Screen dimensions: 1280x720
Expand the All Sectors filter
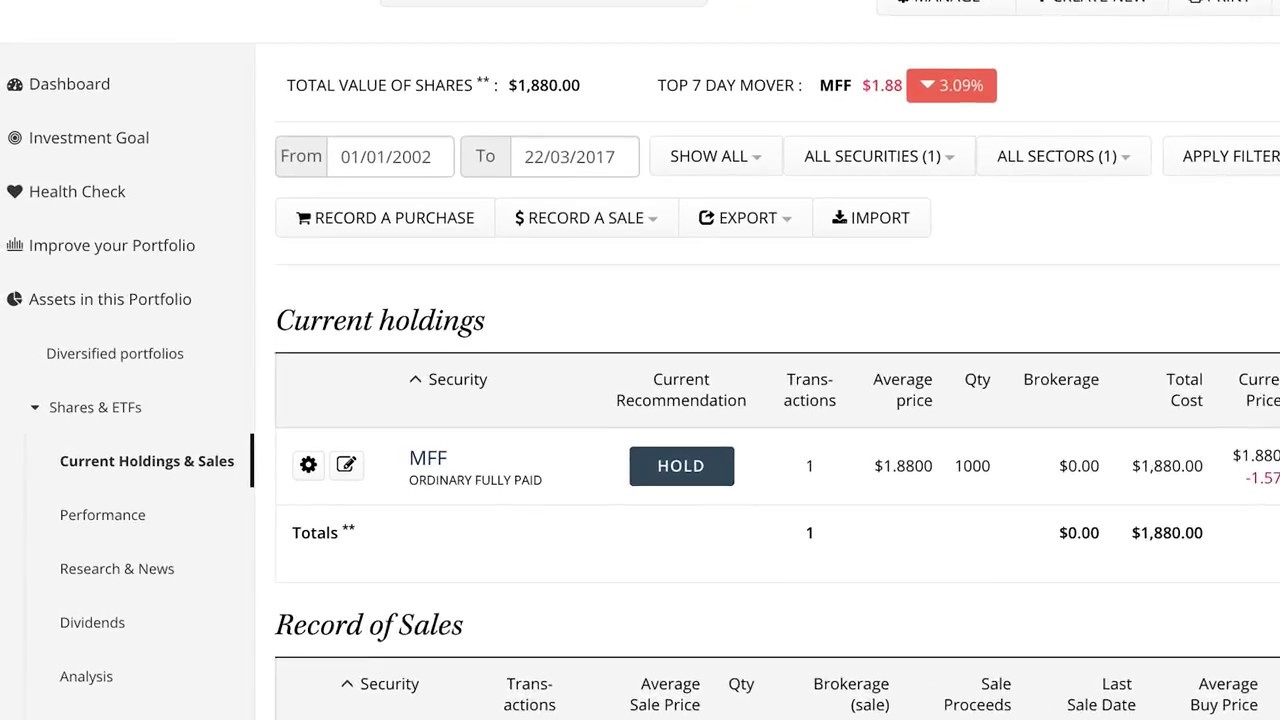click(1062, 157)
